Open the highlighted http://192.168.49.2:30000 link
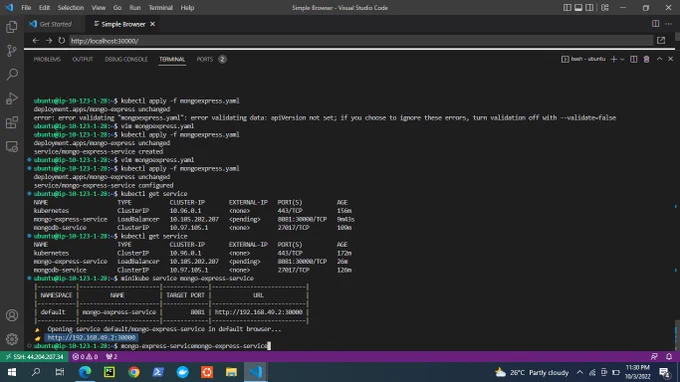 (92, 337)
